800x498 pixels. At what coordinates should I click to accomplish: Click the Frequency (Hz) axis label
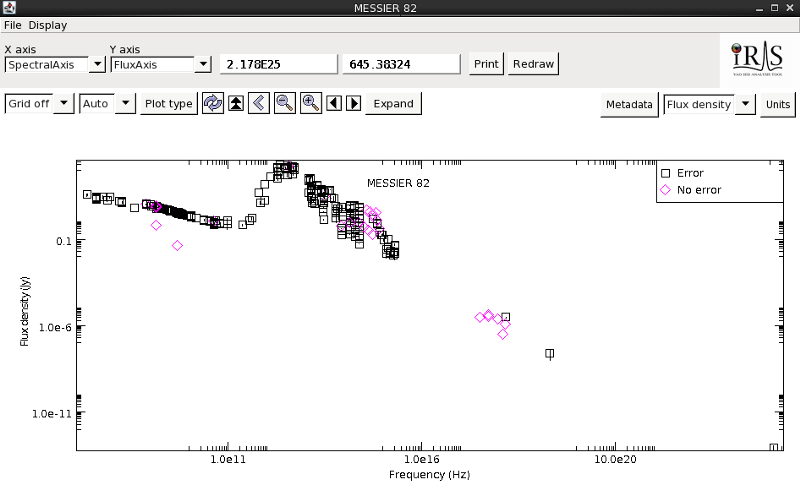(x=430, y=475)
